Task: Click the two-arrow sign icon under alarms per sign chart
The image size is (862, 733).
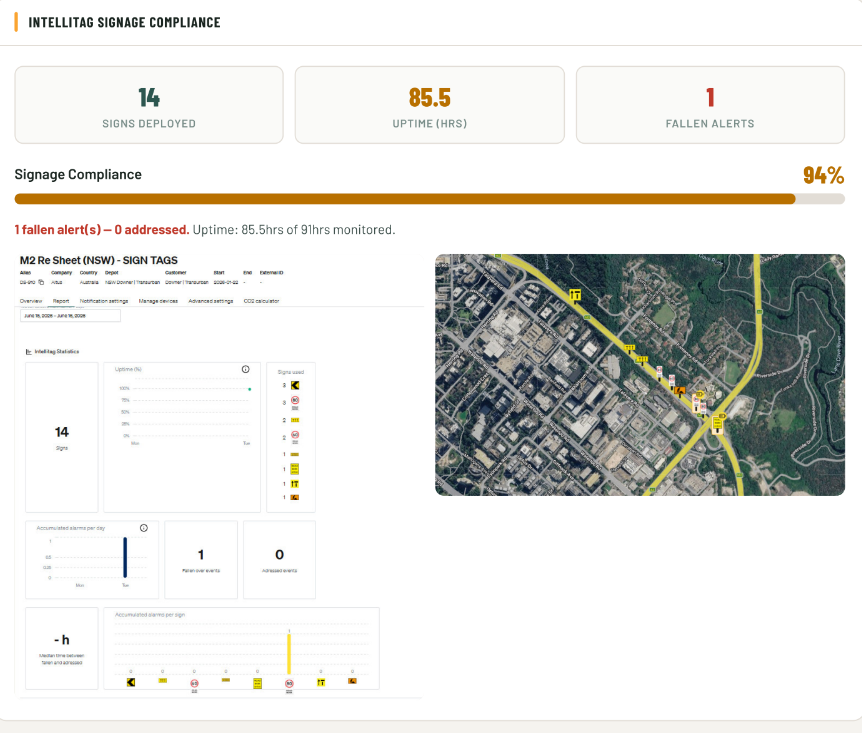Action: [321, 682]
